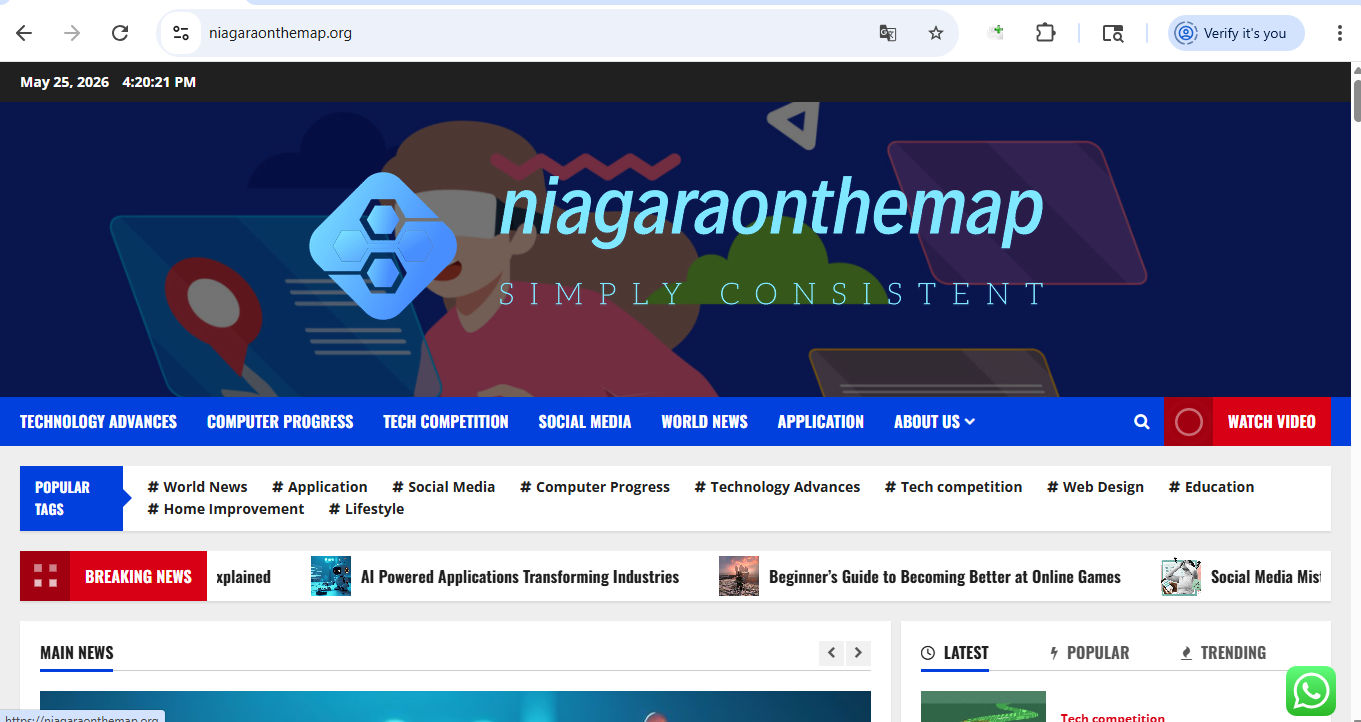This screenshot has width=1361, height=722.
Task: Click the AI Powered Applications news thumbnail
Action: 331,576
